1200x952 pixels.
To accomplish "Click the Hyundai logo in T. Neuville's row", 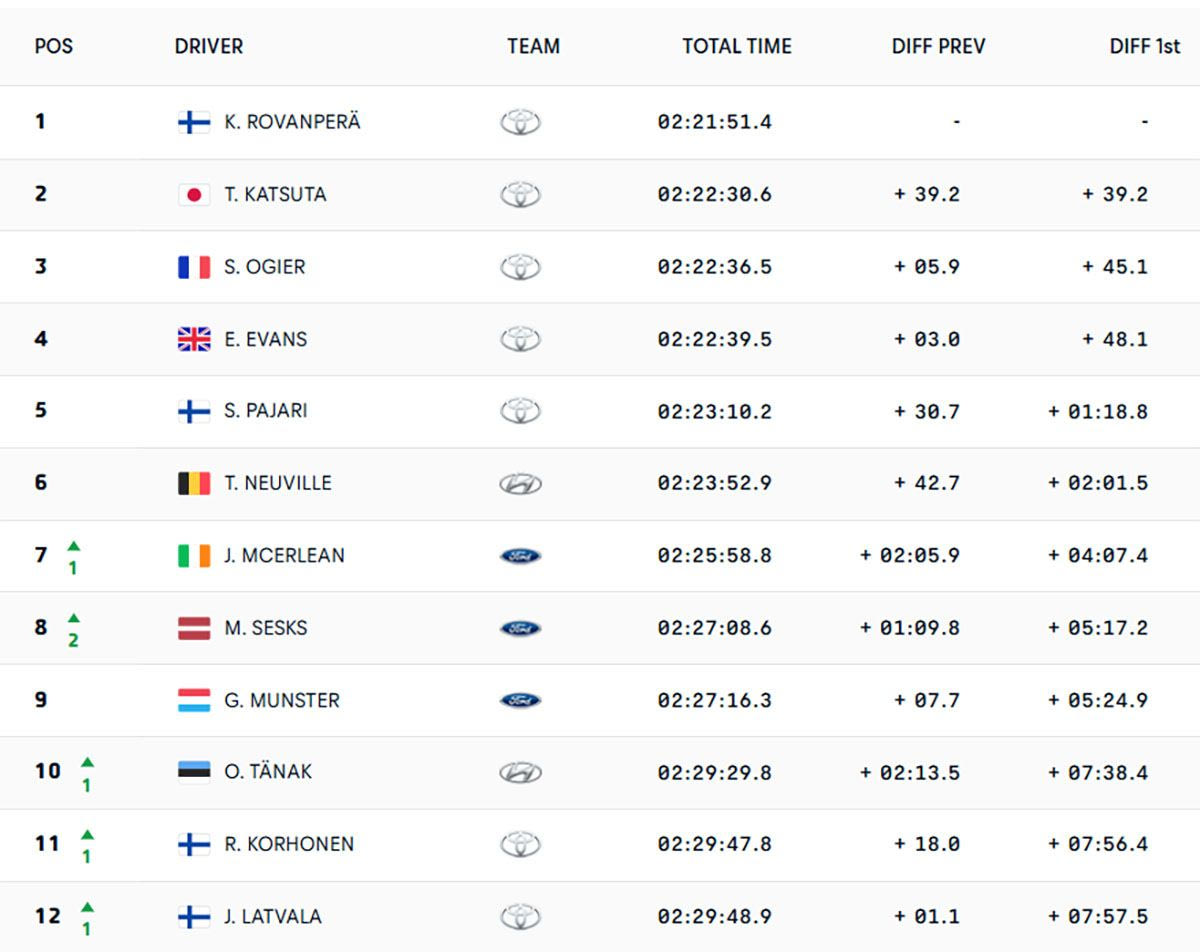I will click(520, 484).
